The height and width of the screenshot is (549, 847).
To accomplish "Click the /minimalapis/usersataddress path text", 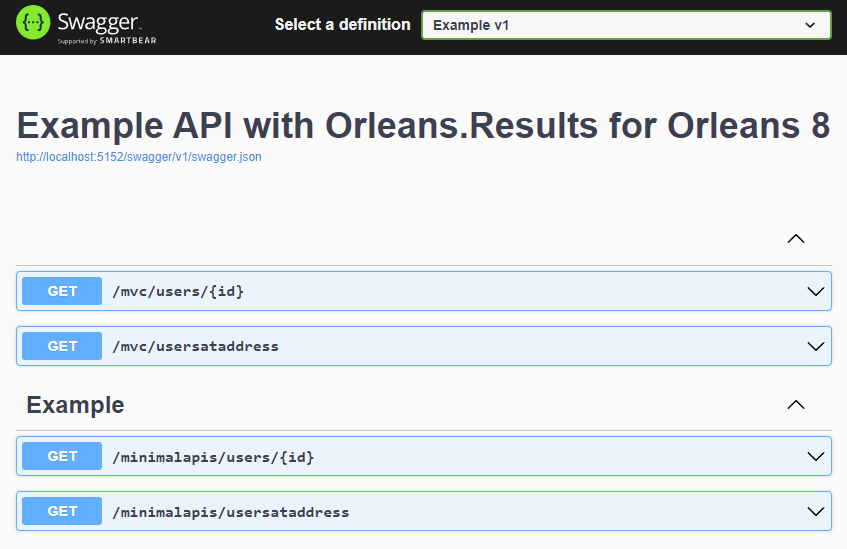I will pos(231,512).
